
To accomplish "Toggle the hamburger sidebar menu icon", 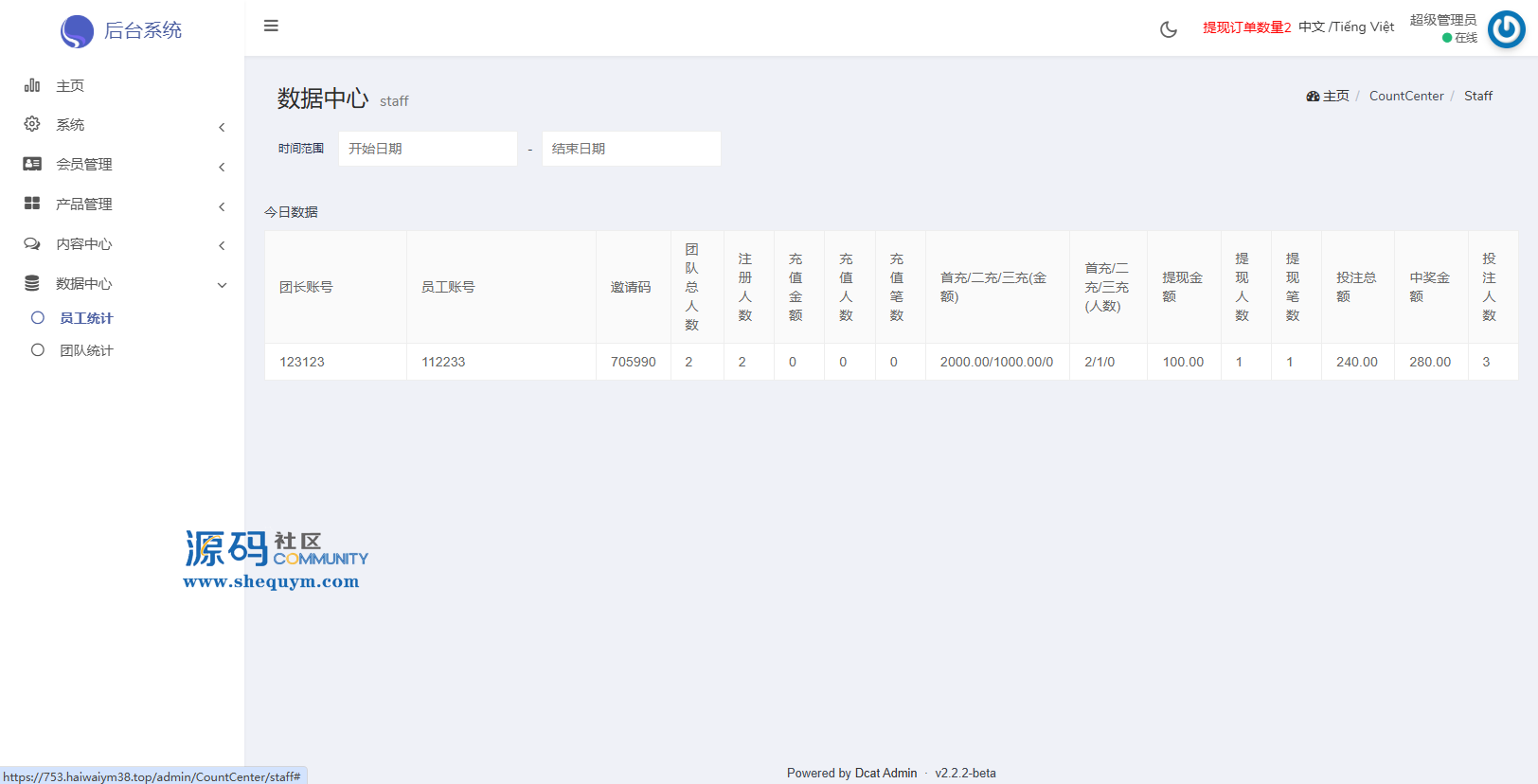I will [271, 26].
